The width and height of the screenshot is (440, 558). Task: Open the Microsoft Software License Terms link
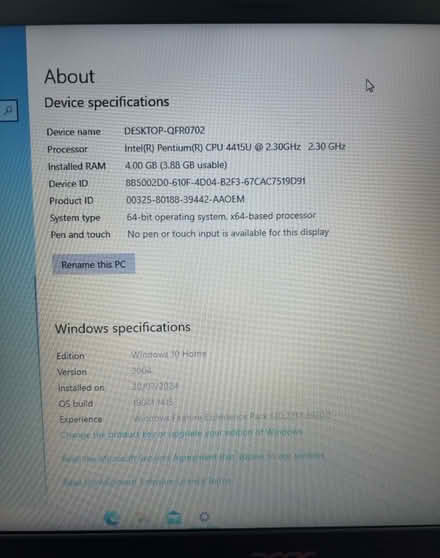tap(147, 481)
